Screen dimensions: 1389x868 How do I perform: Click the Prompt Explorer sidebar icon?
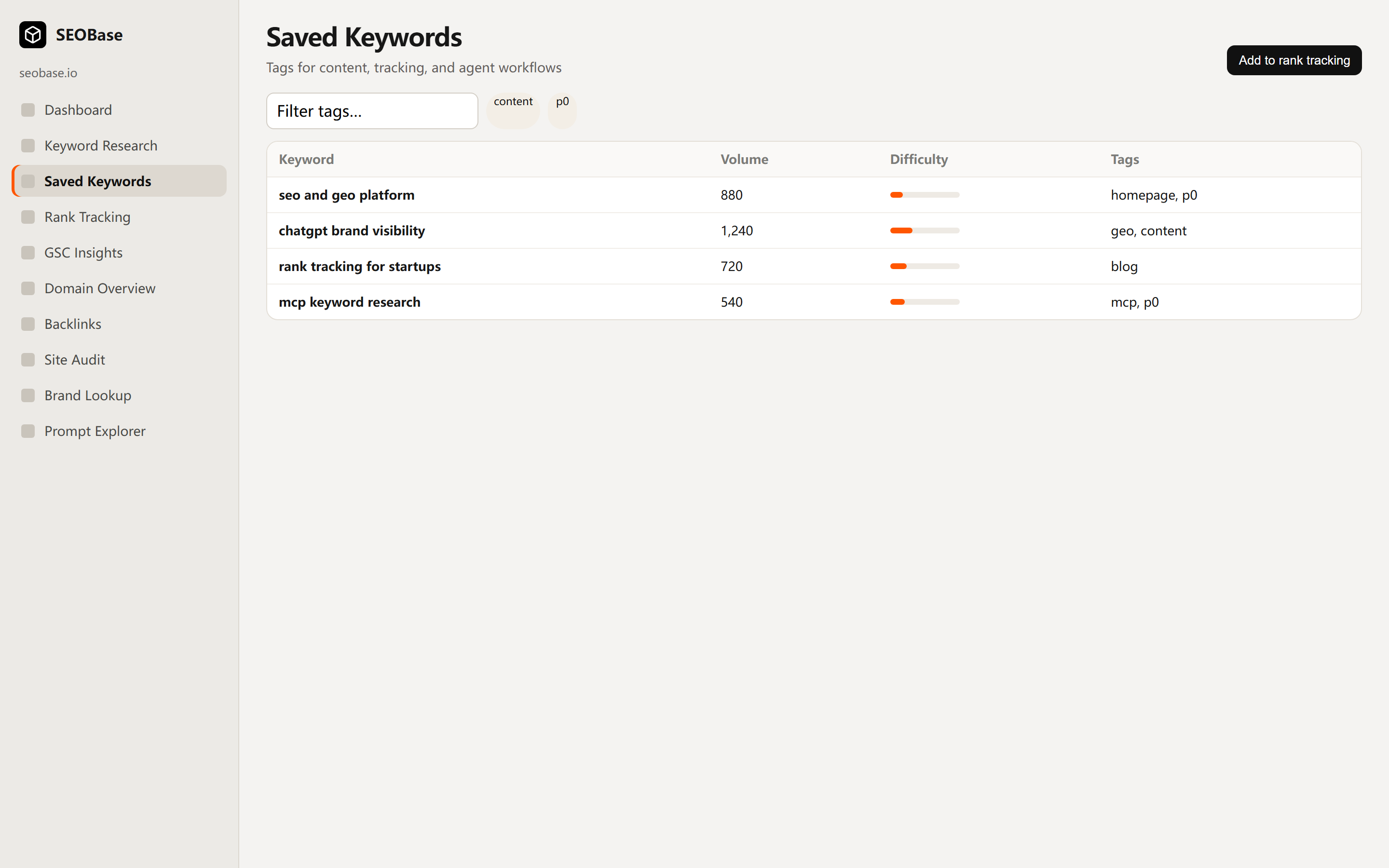(x=28, y=431)
